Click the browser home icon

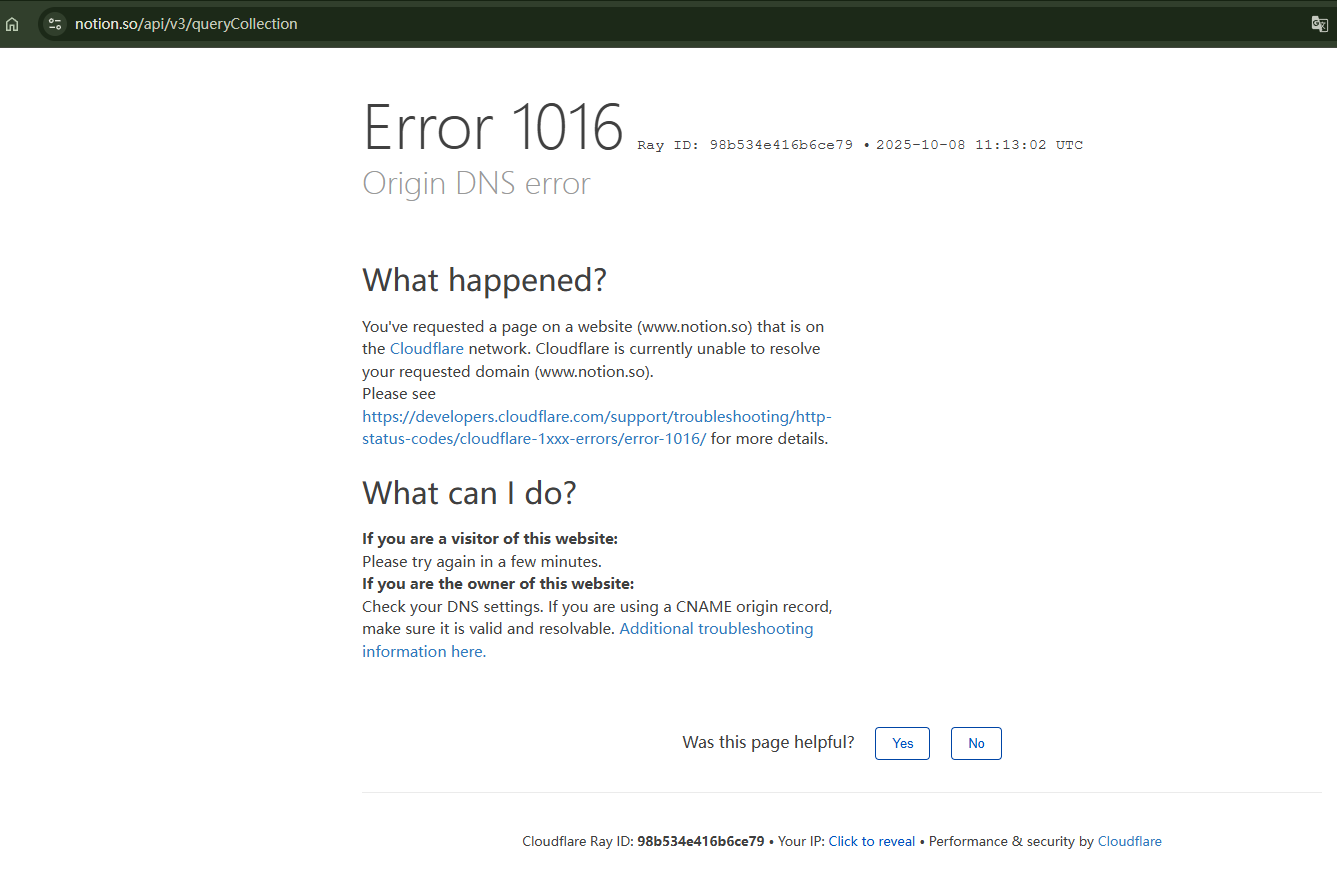click(x=12, y=24)
